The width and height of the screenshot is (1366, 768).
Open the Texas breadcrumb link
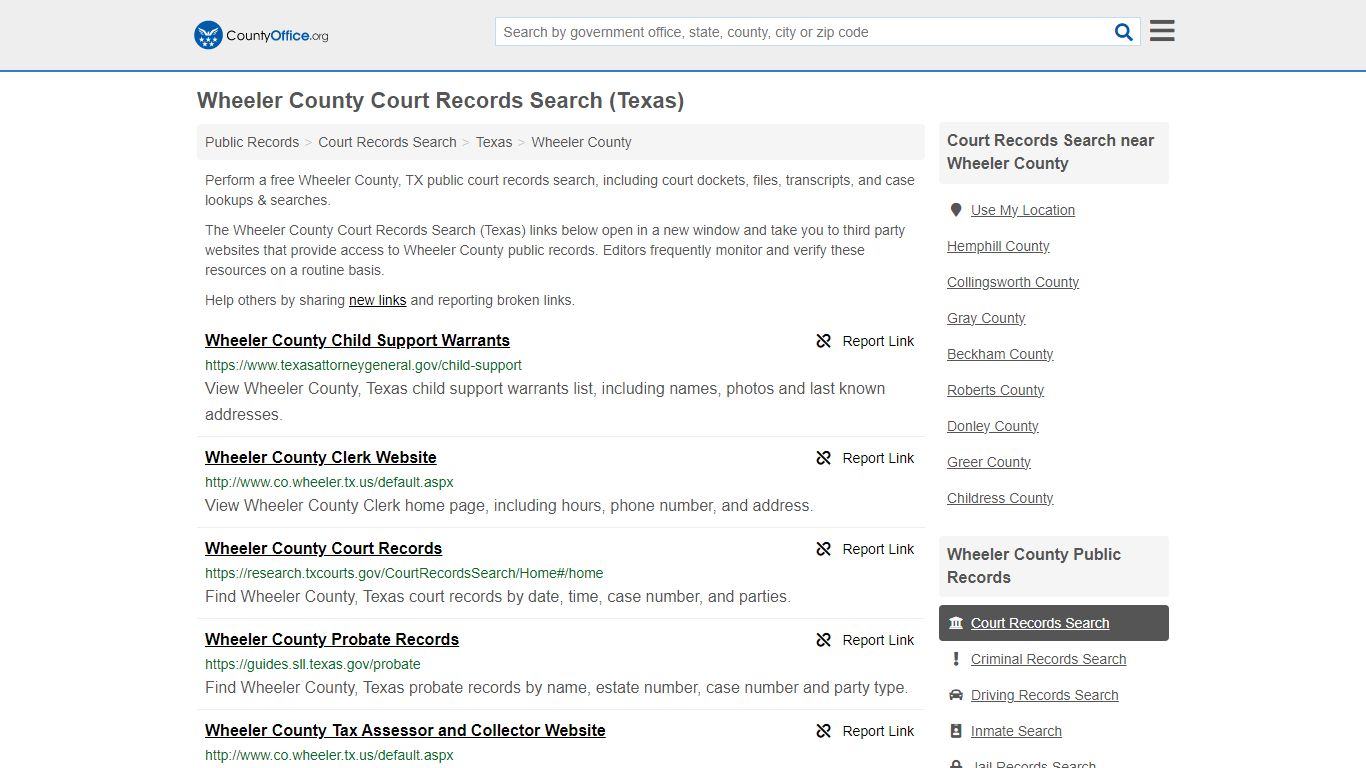[494, 142]
